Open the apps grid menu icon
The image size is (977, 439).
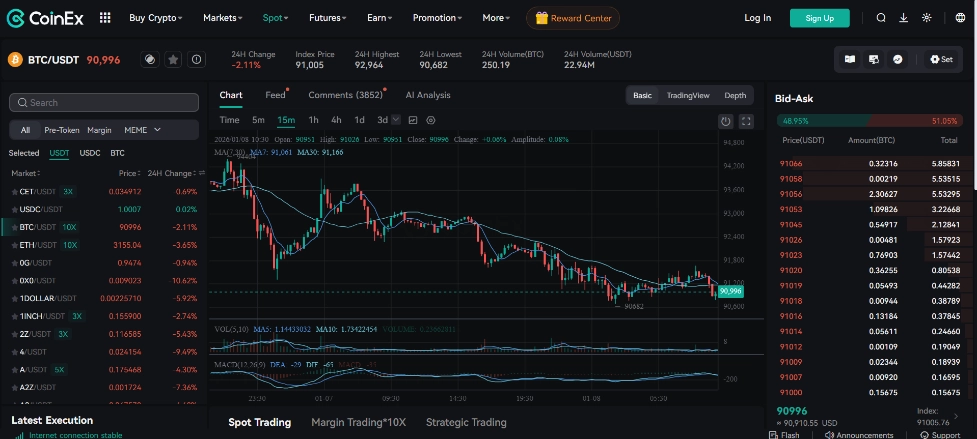click(x=105, y=18)
